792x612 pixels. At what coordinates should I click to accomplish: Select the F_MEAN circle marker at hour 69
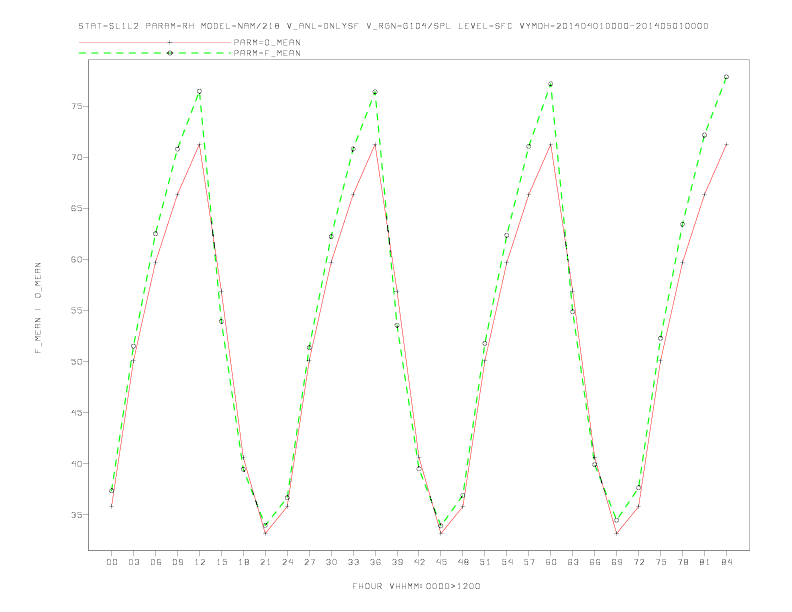(x=617, y=520)
